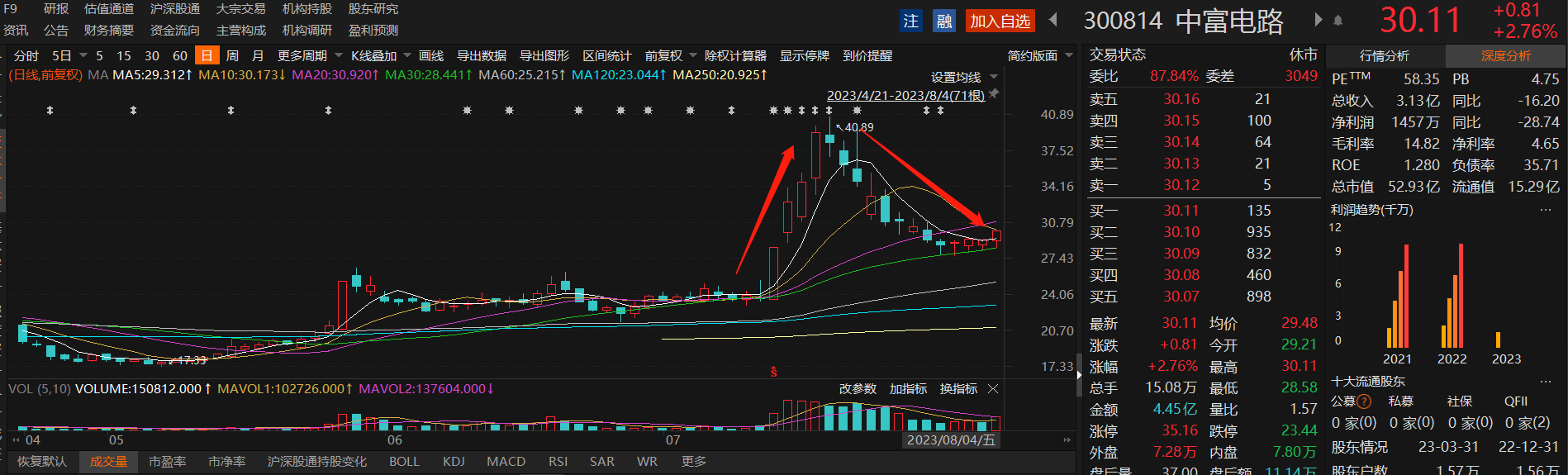
Task: Click the blue 注 registration-system badge
Action: [x=910, y=21]
